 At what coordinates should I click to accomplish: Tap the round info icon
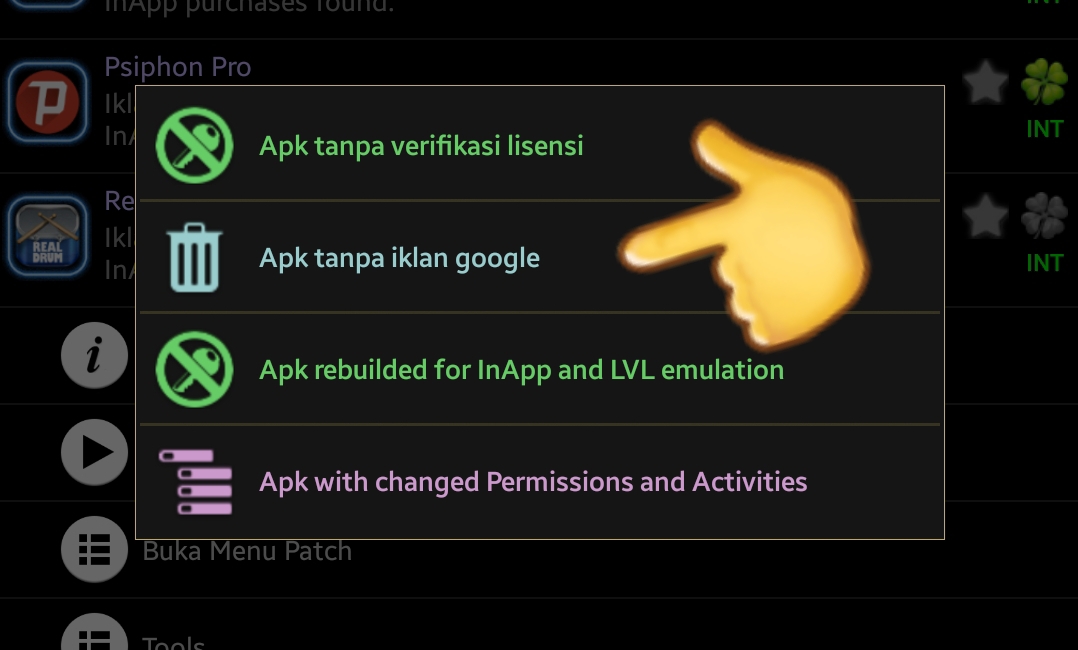point(94,355)
